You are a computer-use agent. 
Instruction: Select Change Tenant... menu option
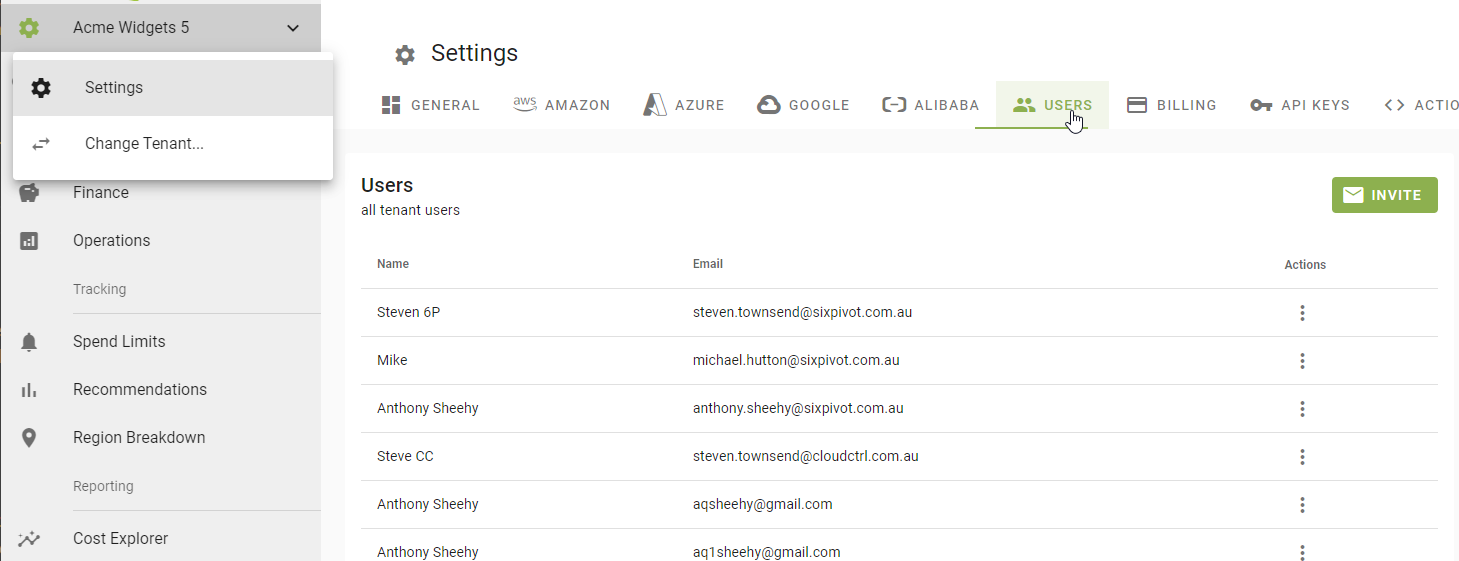pos(144,144)
